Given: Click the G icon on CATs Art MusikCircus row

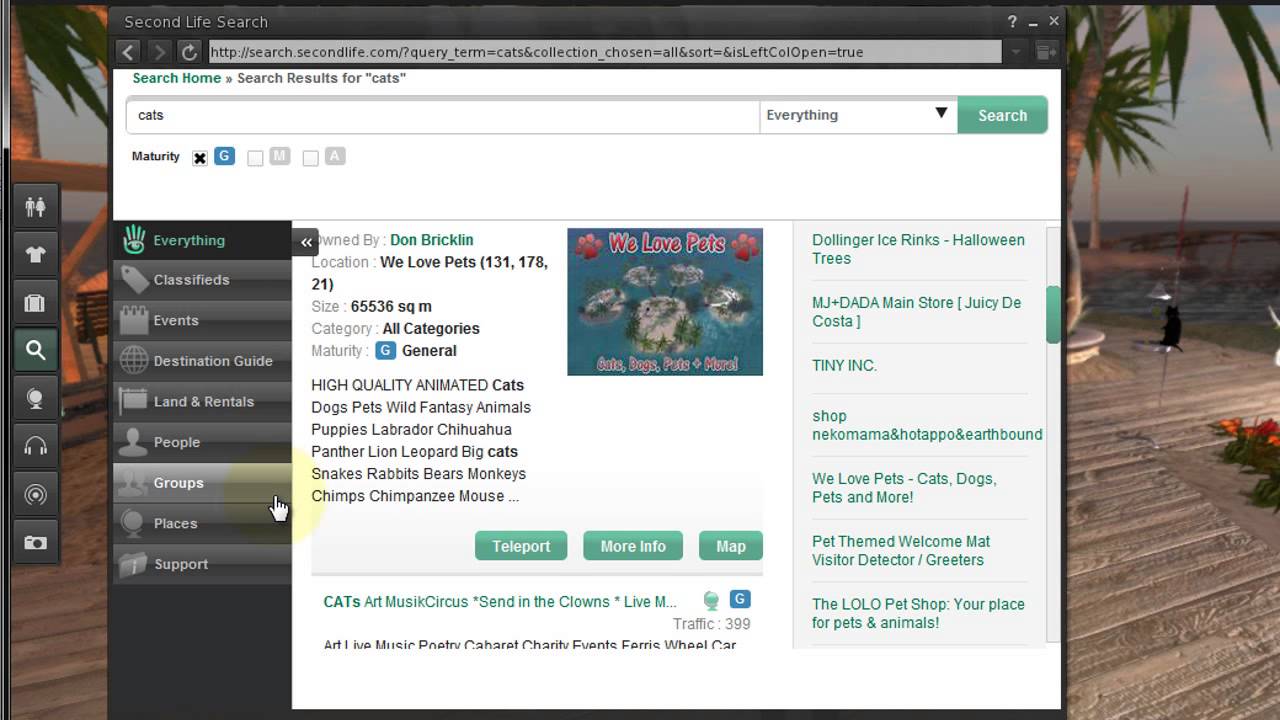Looking at the screenshot, I should pos(739,599).
